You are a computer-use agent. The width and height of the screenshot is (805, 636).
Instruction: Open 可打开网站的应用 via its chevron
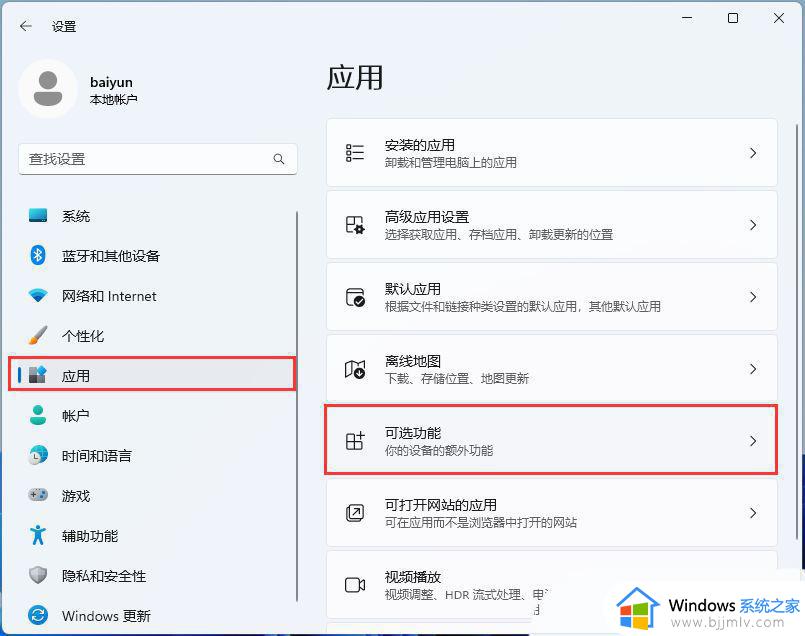click(753, 512)
